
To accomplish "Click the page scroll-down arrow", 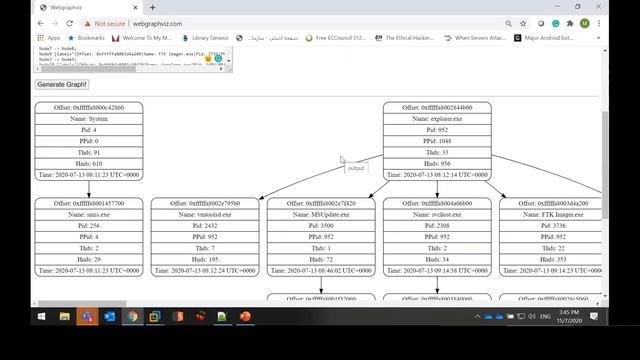I will (x=605, y=296).
